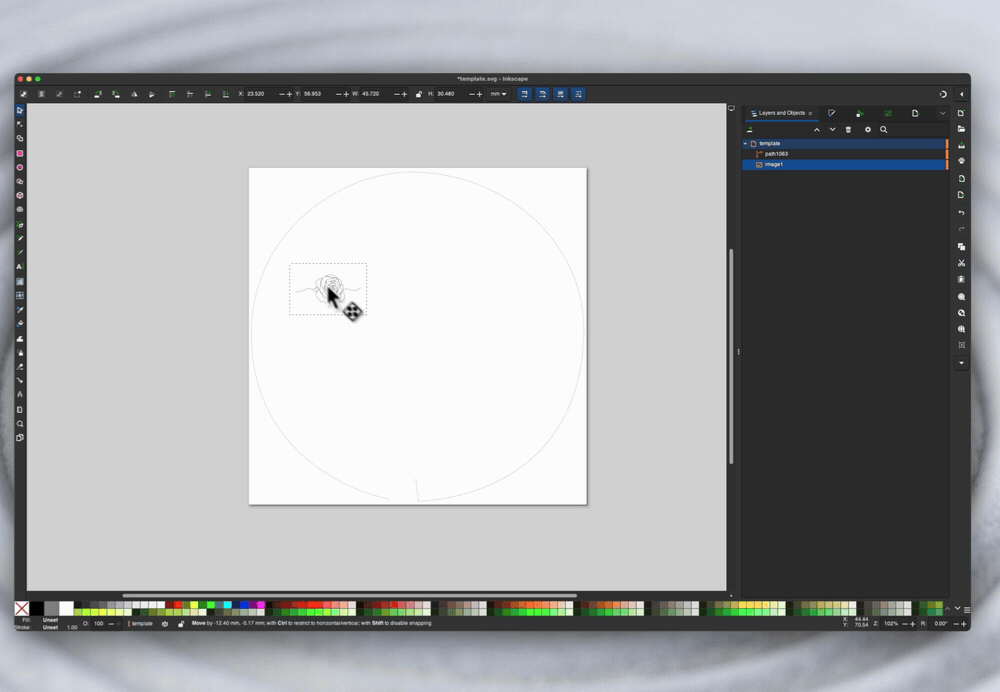Select the Gradient tool
1000x692 pixels.
(20, 281)
